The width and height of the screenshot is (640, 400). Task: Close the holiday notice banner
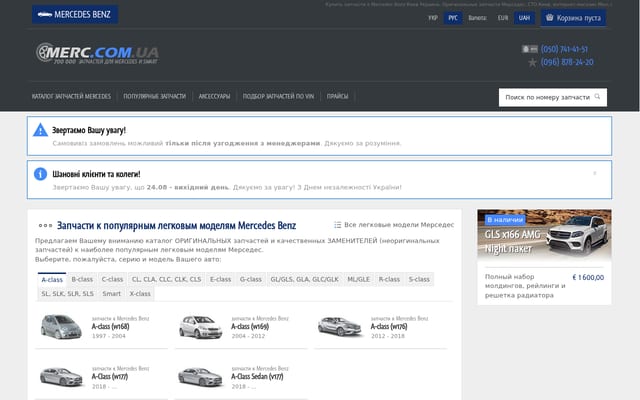point(595,173)
